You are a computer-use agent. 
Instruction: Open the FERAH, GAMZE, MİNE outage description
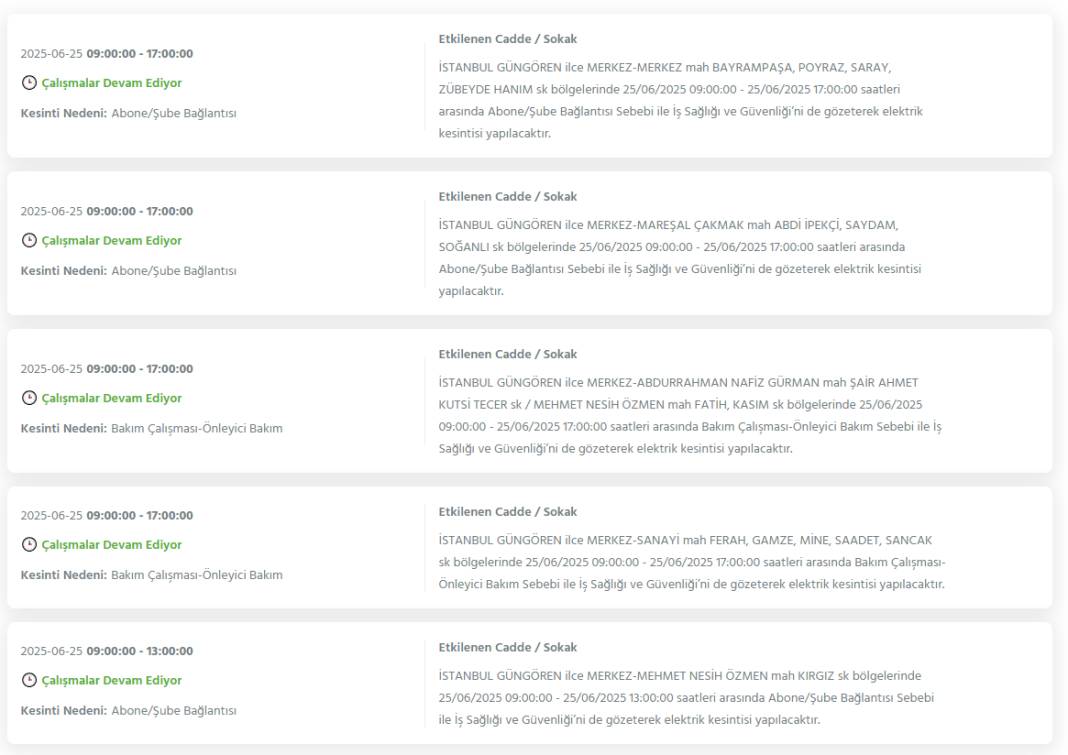coord(692,562)
